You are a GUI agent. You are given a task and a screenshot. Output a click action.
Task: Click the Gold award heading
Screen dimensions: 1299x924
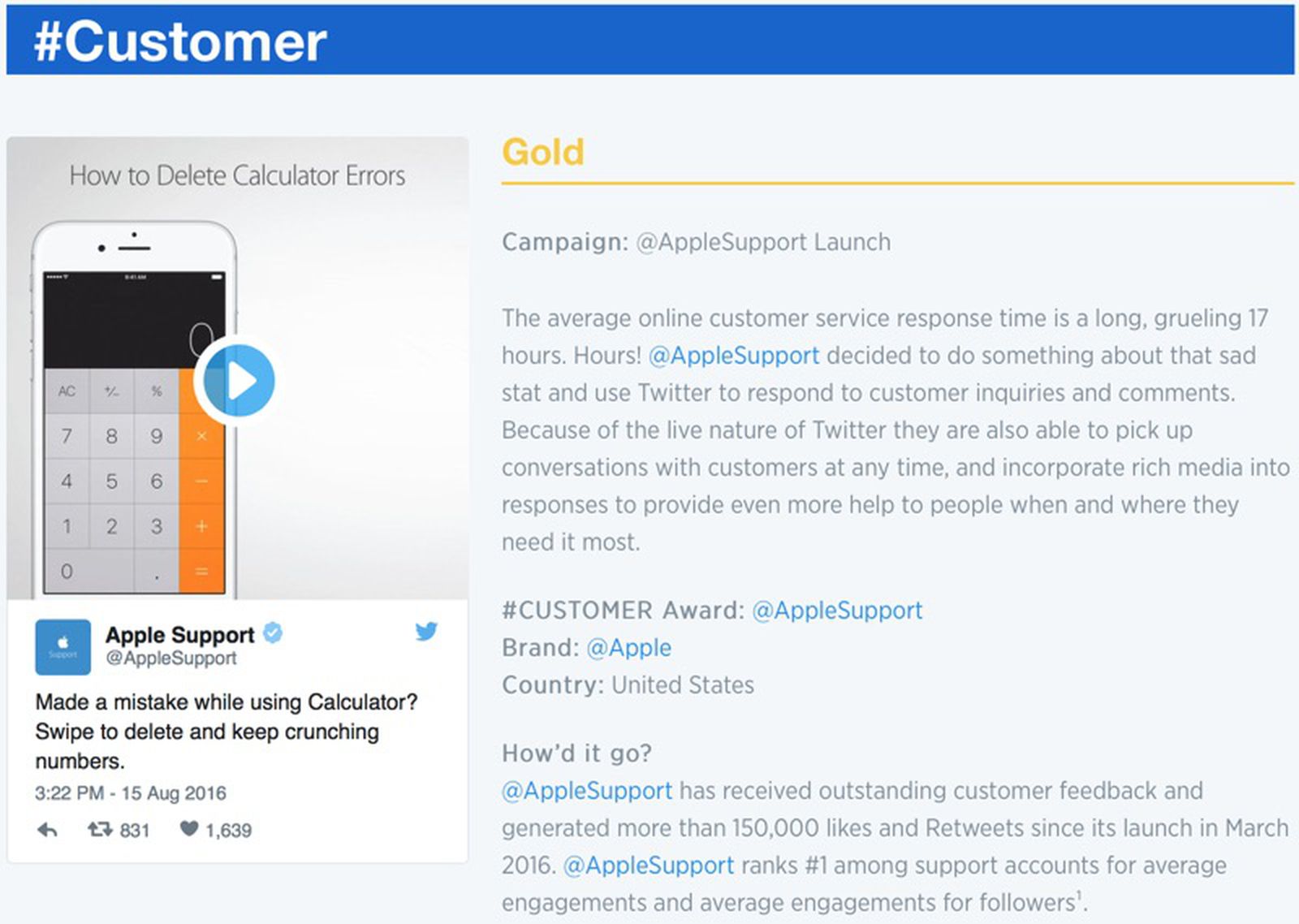click(542, 152)
